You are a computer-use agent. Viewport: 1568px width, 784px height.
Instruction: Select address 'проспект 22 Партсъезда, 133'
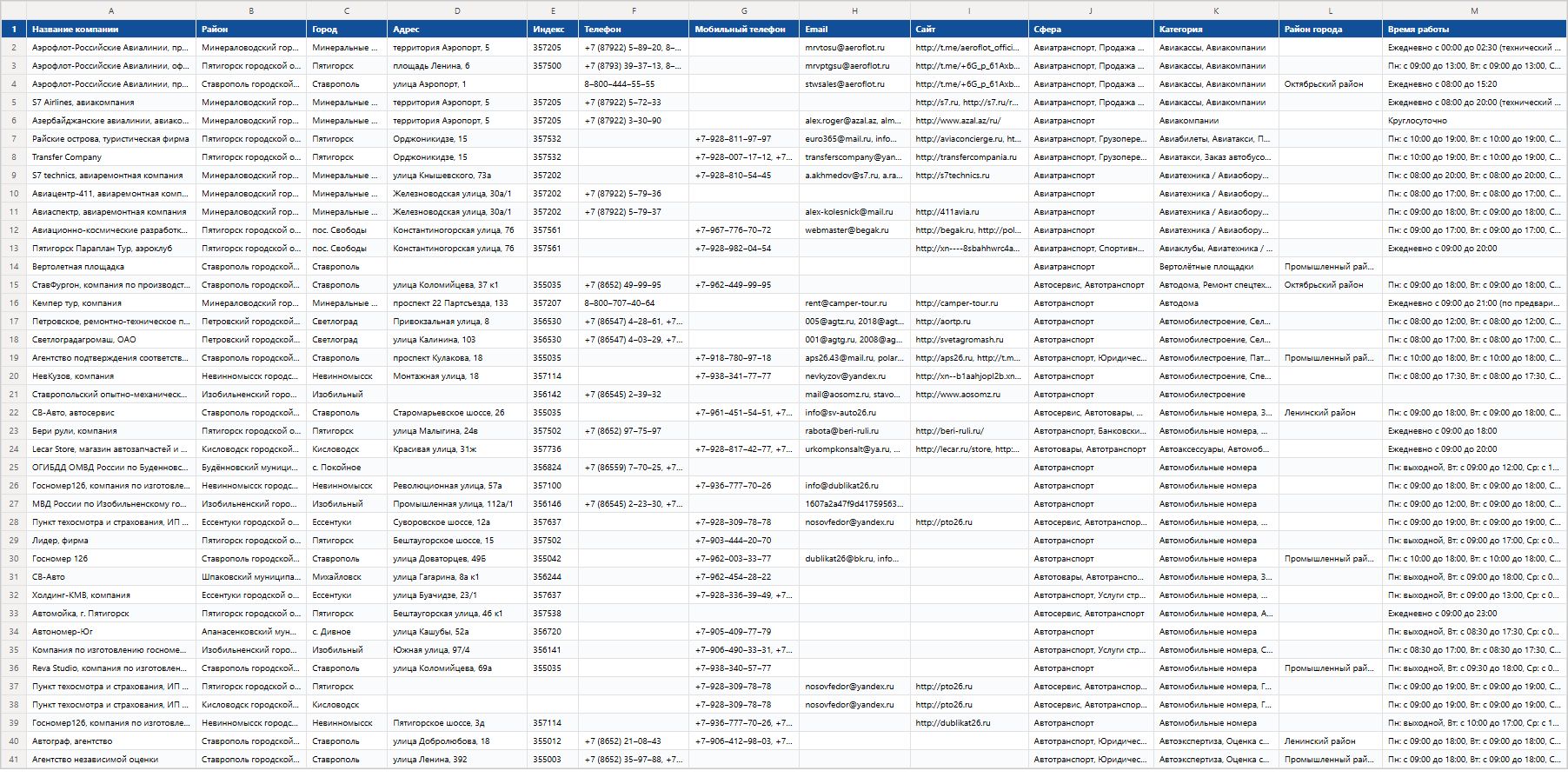457,303
